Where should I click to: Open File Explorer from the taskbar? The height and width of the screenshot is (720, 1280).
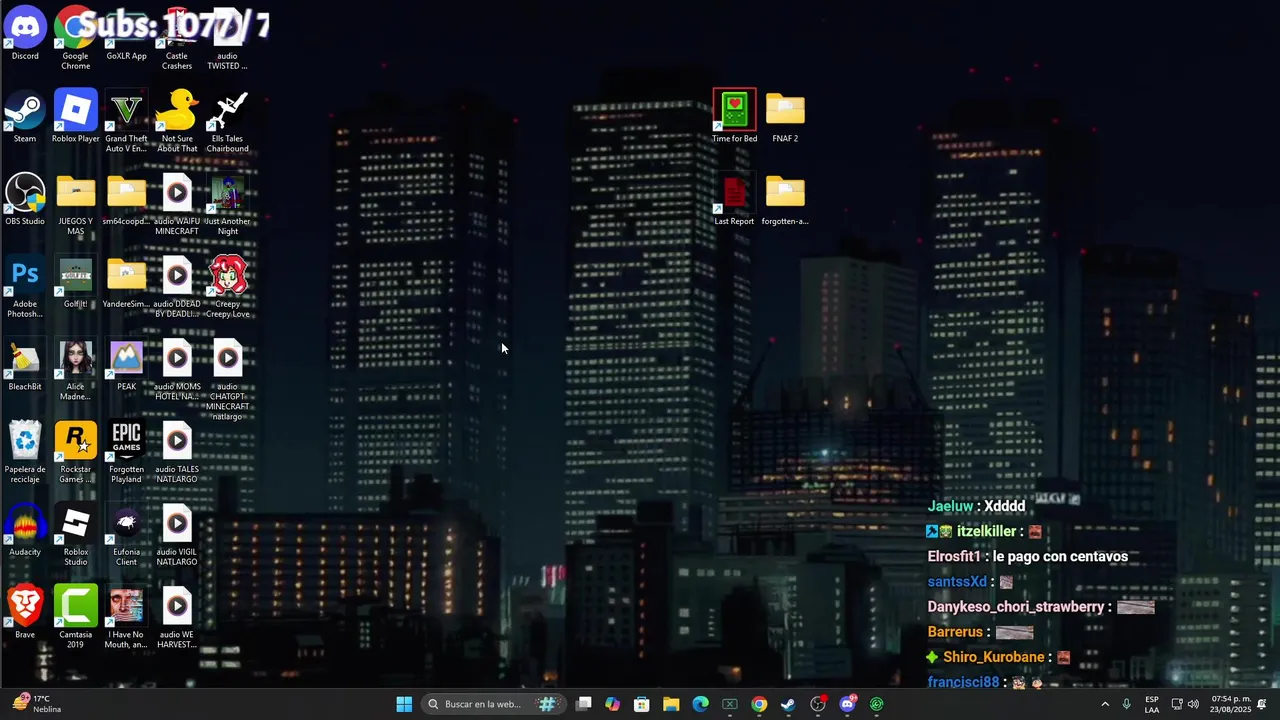tap(671, 704)
